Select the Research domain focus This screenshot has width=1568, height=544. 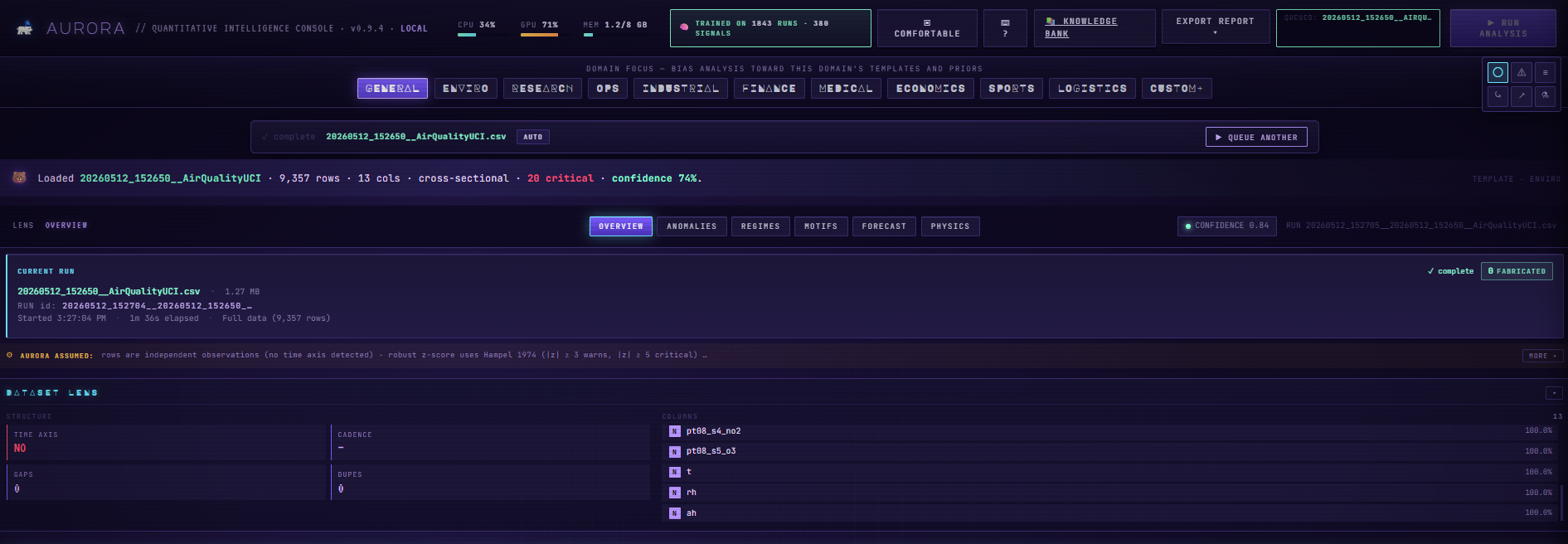(542, 88)
